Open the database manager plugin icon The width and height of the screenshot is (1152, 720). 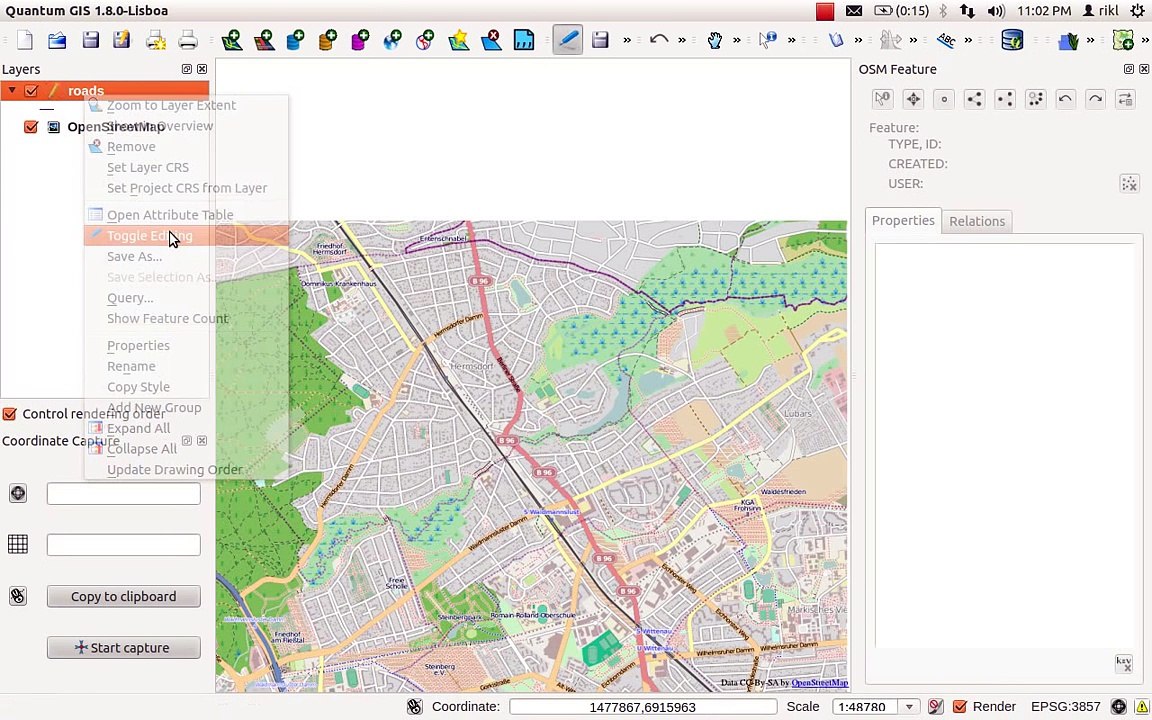(1012, 40)
